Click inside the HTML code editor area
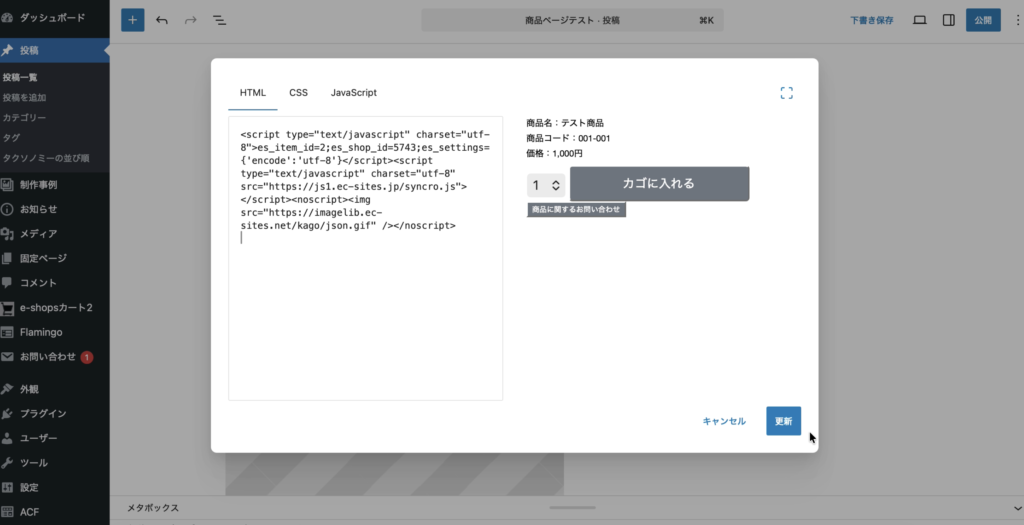Viewport: 1024px width, 525px height. [x=366, y=259]
